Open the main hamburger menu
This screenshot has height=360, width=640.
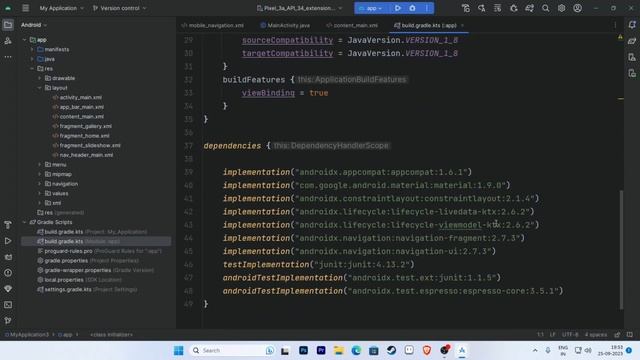click(x=25, y=8)
